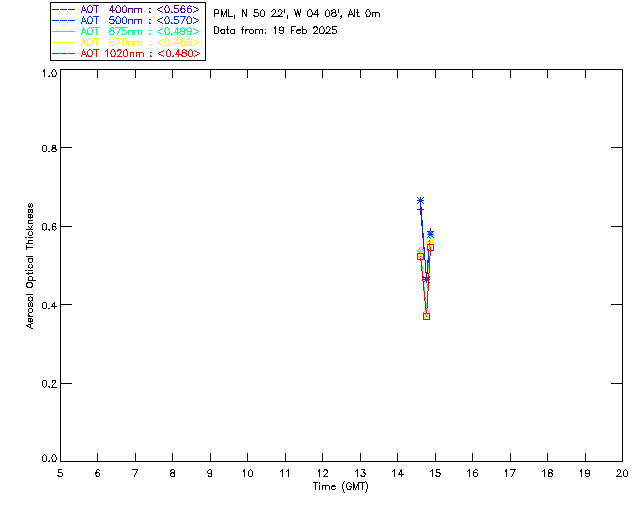Click the x-axis tick label 14

point(398,473)
